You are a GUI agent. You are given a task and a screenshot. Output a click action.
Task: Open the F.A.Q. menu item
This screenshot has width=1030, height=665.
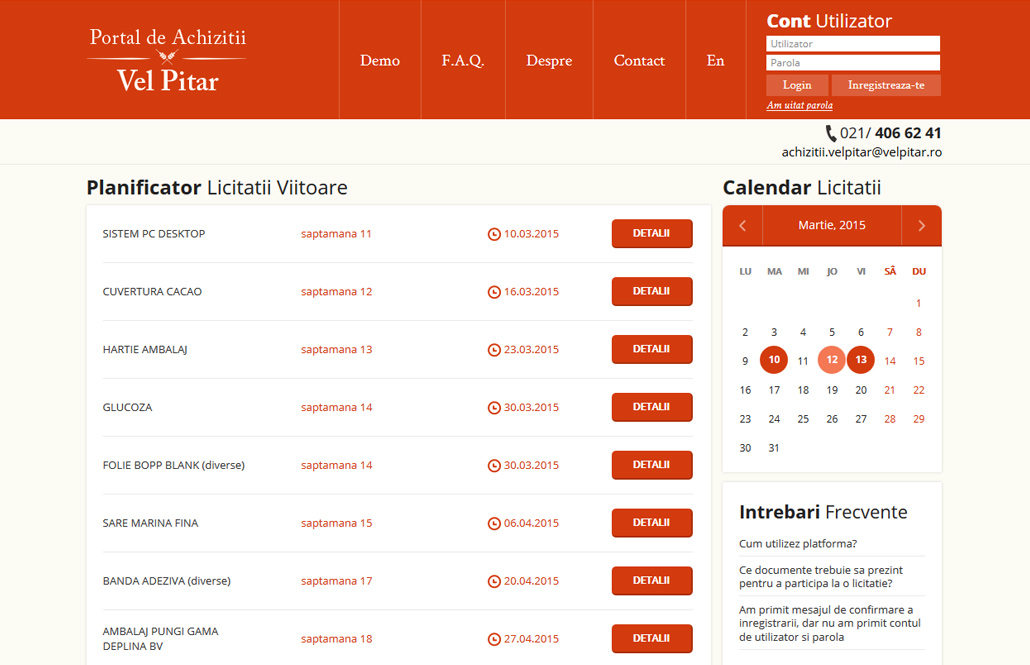[x=463, y=60]
